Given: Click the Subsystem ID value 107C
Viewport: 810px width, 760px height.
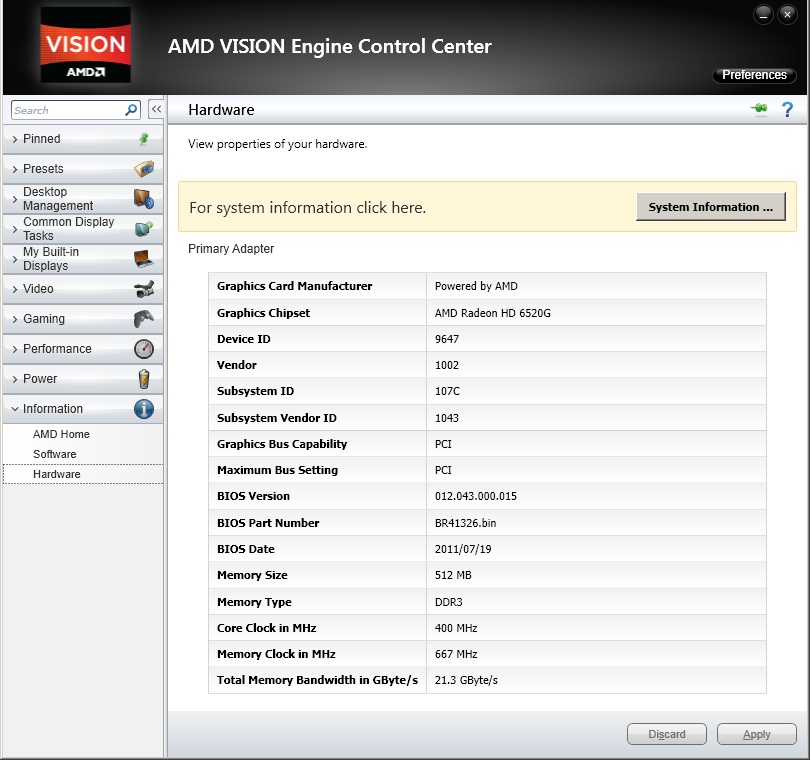Looking at the screenshot, I should [447, 391].
